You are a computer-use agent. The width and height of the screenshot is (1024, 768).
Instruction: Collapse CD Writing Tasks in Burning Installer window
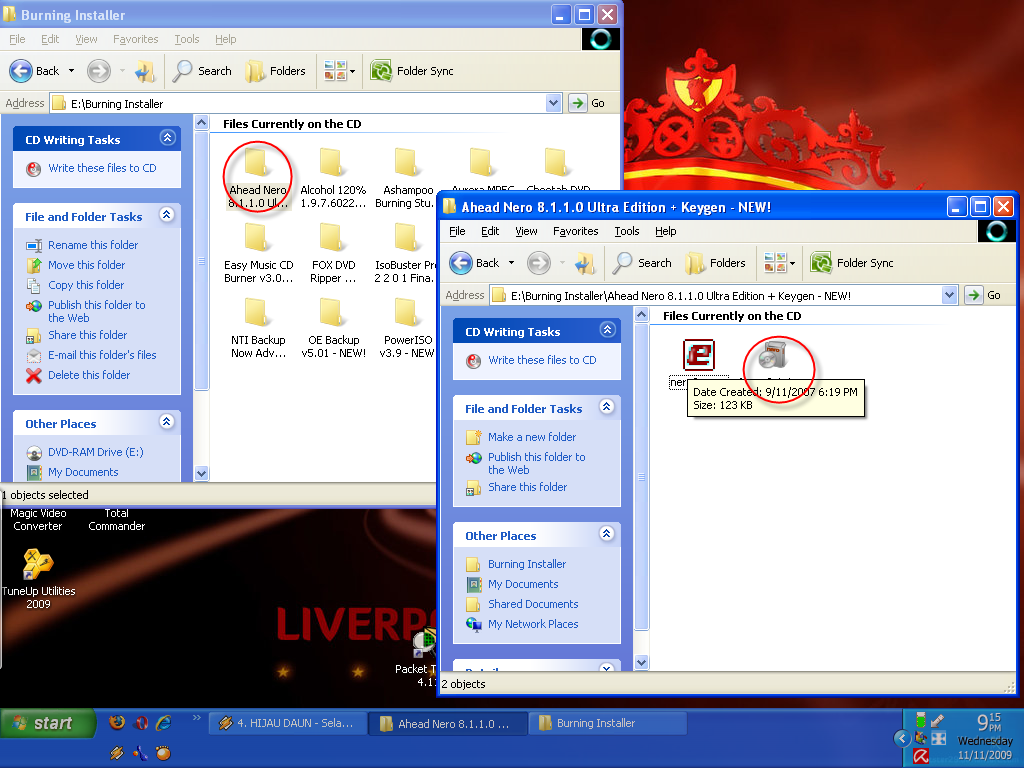[x=167, y=138]
